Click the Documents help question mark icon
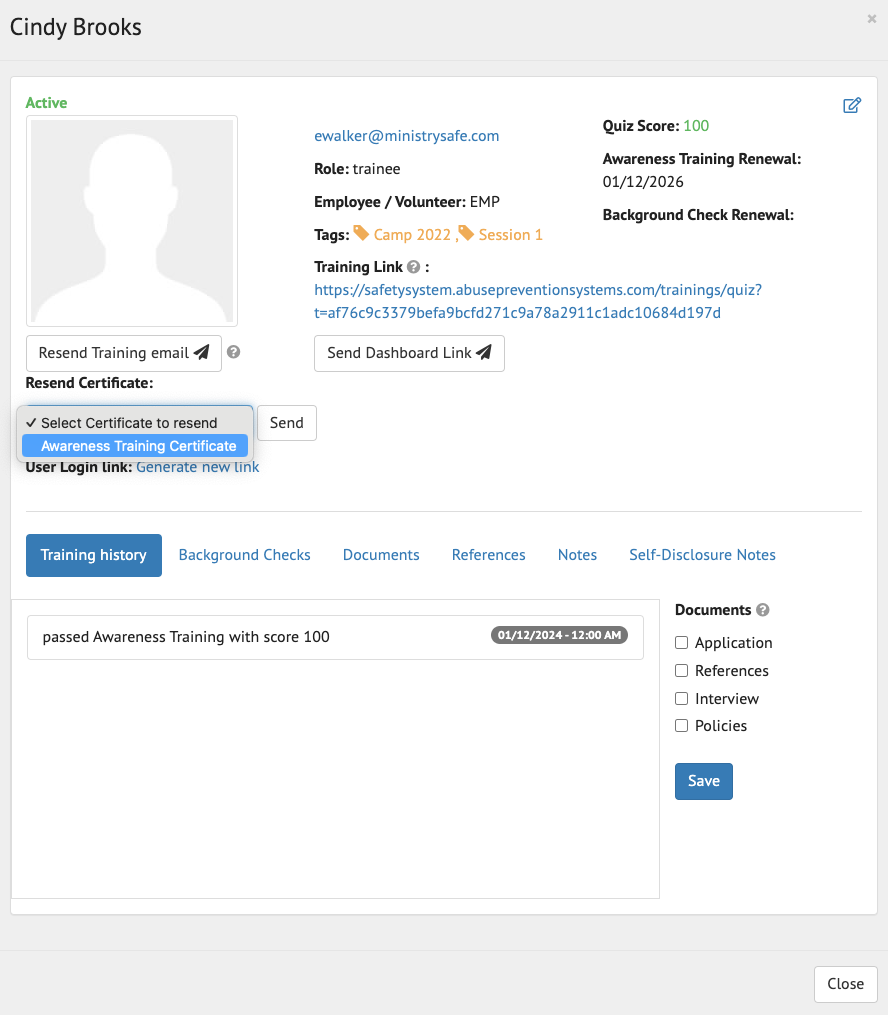This screenshot has height=1015, width=888. pyautogui.click(x=763, y=610)
